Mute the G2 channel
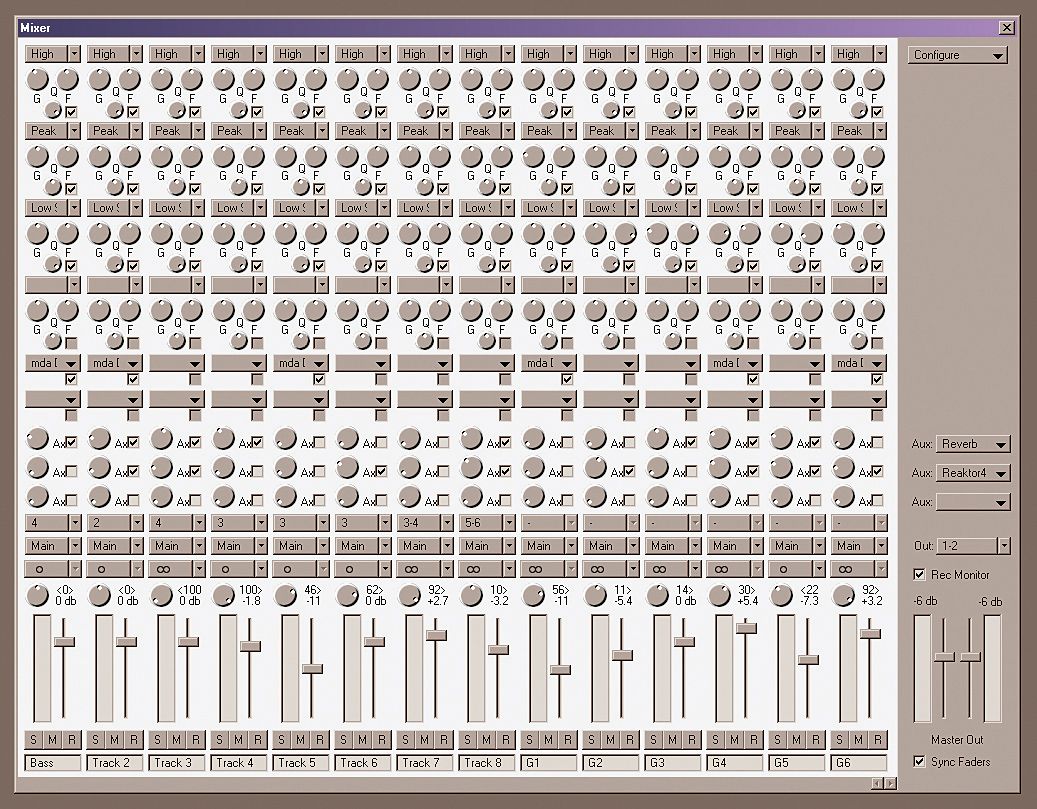 [610, 740]
